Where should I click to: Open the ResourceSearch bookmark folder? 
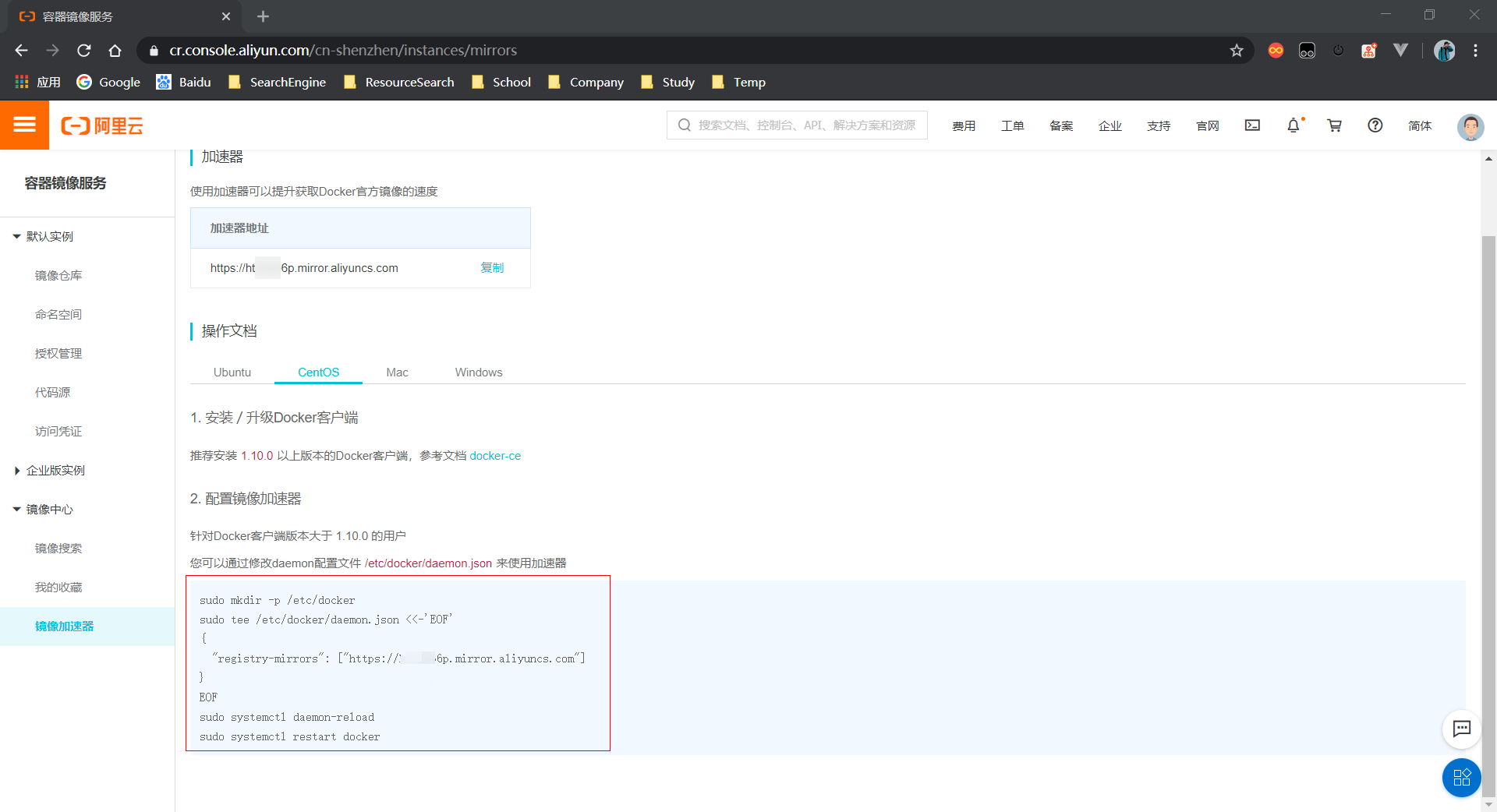tap(398, 82)
